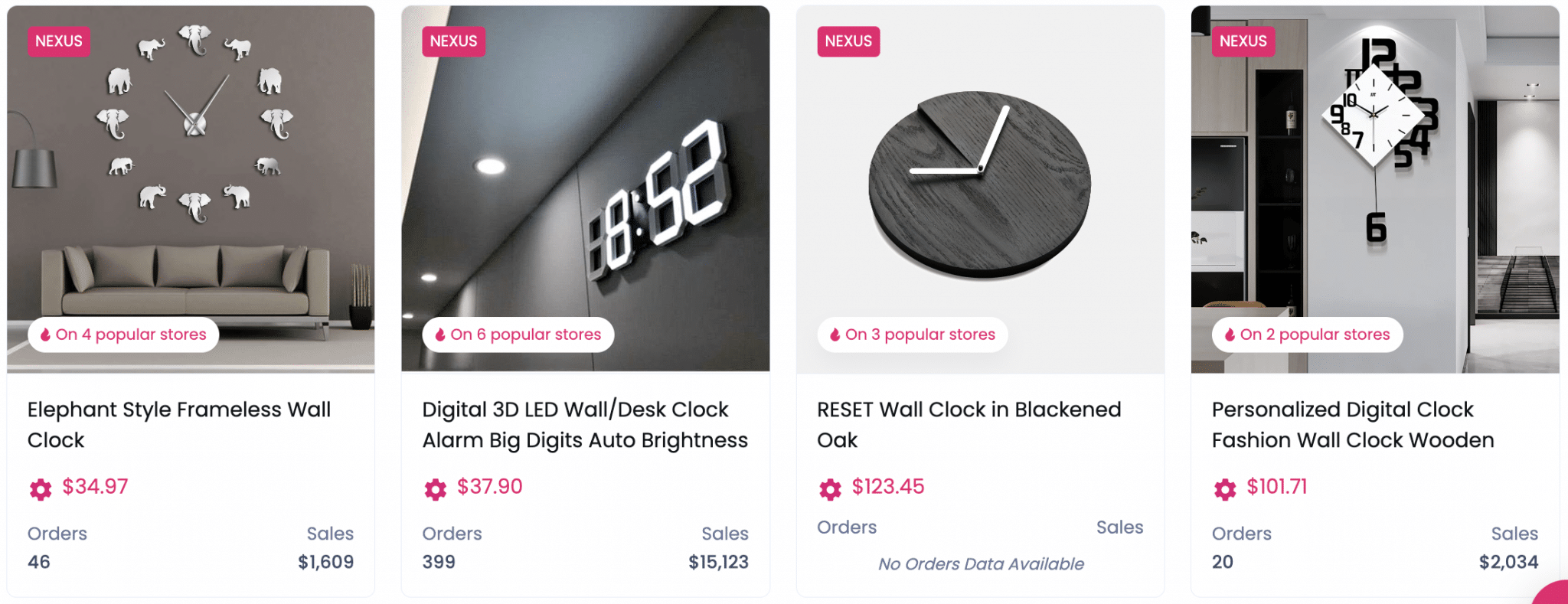
Task: Click NEXUS badge on LED clock card
Action: click(x=453, y=41)
